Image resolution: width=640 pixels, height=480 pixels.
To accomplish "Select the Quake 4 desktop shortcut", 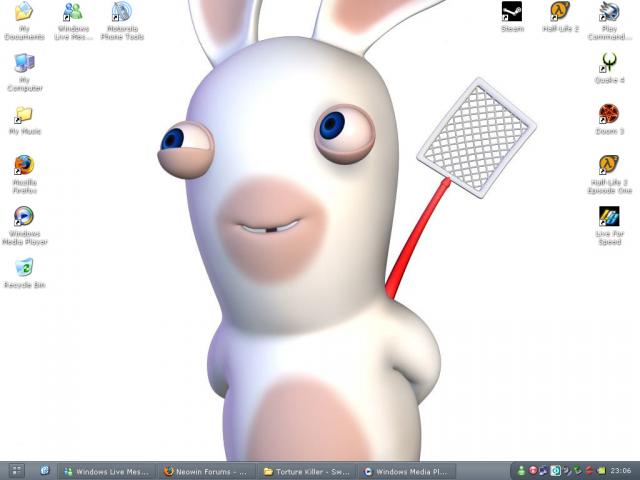I will [609, 68].
